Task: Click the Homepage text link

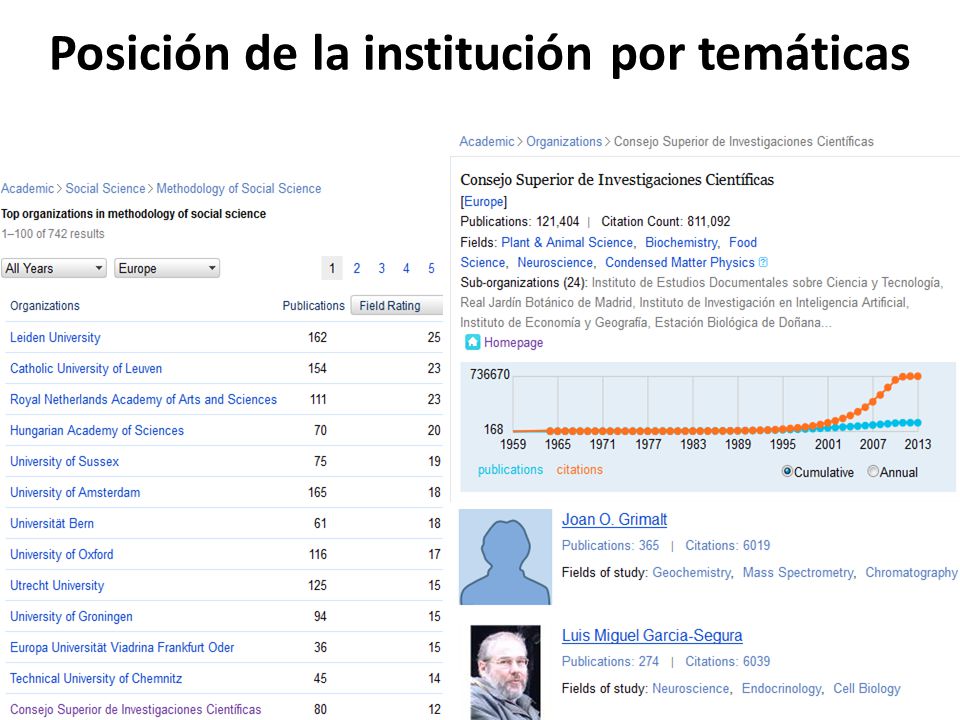Action: pyautogui.click(x=514, y=342)
